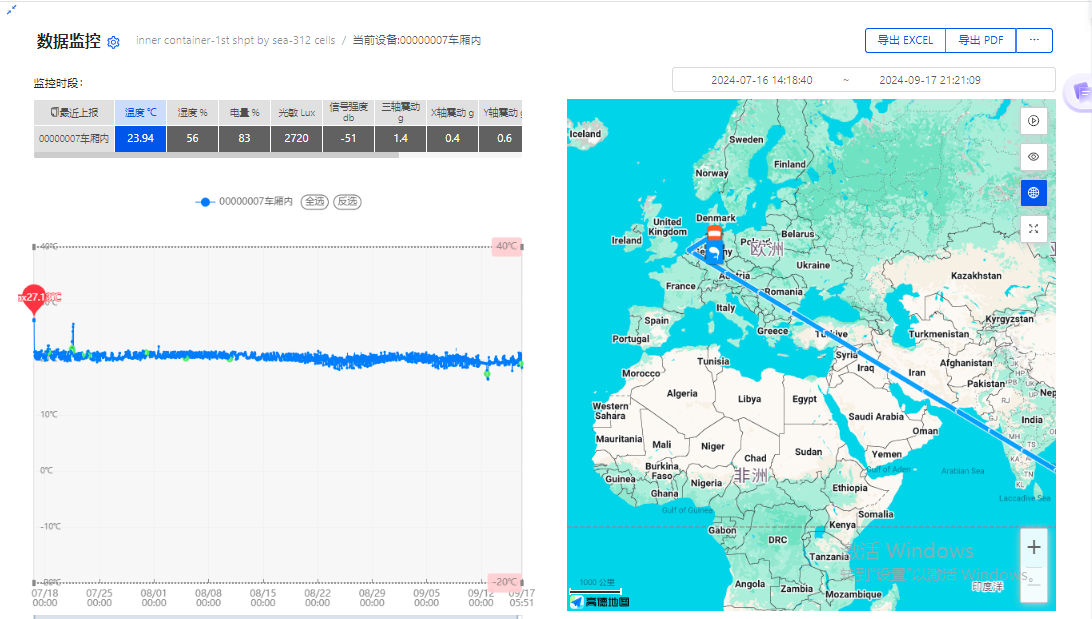The image size is (1092, 619).
Task: Click the floating purple note icon
Action: (x=1080, y=92)
